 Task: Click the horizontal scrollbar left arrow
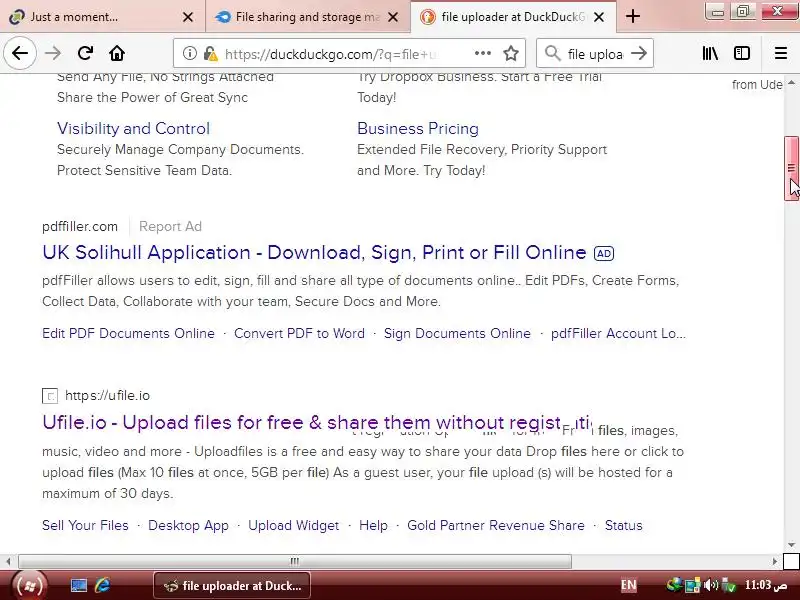(8, 561)
